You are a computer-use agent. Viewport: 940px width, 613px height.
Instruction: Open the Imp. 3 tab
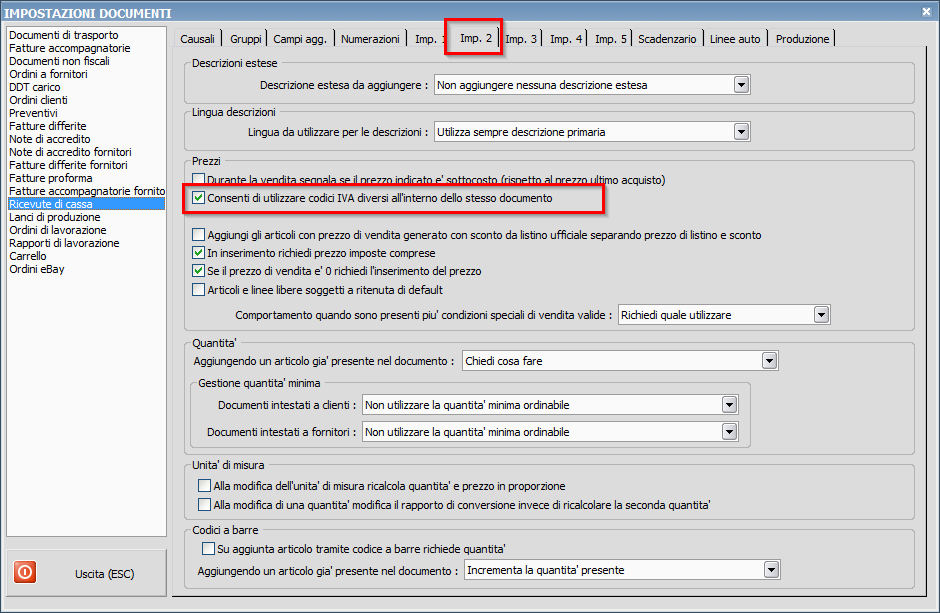(521, 39)
